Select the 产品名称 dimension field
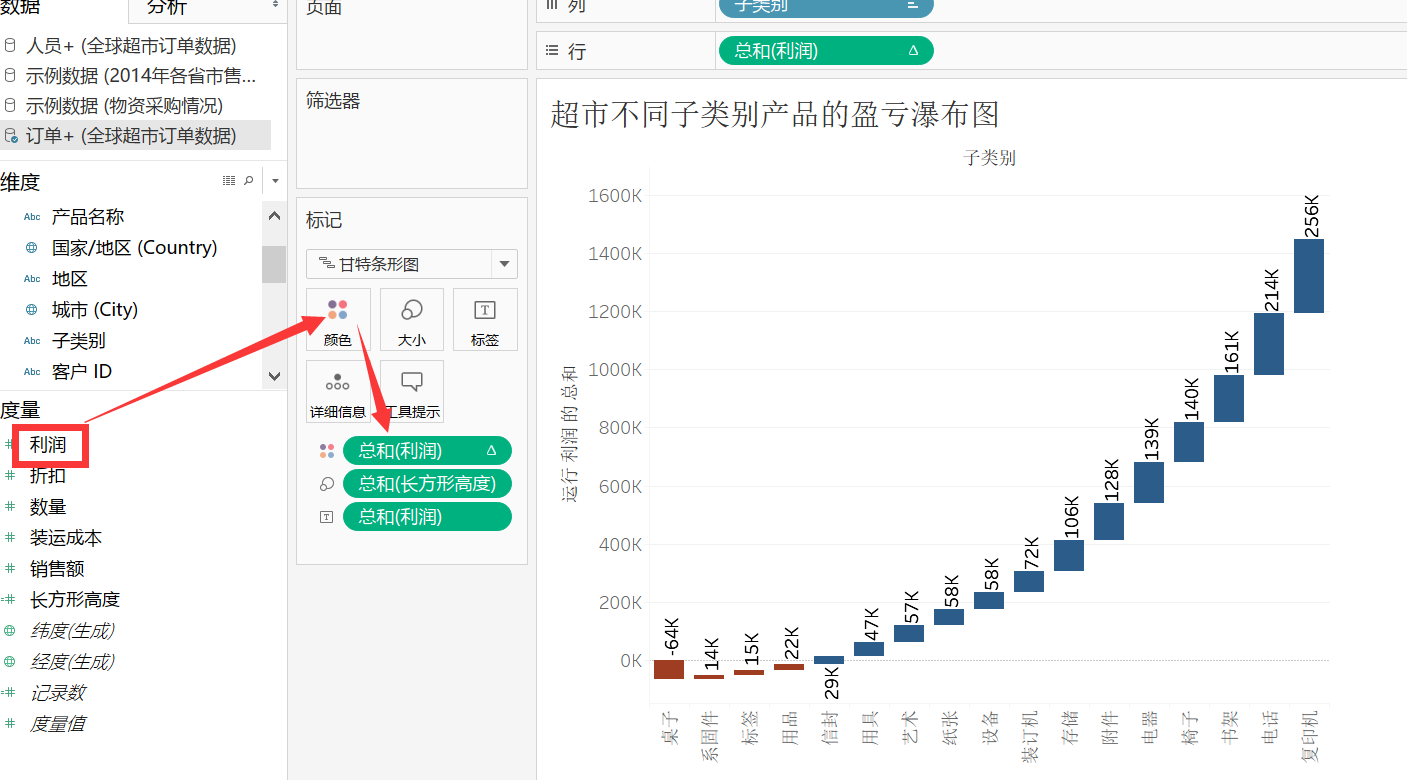The height and width of the screenshot is (780, 1407). pos(88,217)
